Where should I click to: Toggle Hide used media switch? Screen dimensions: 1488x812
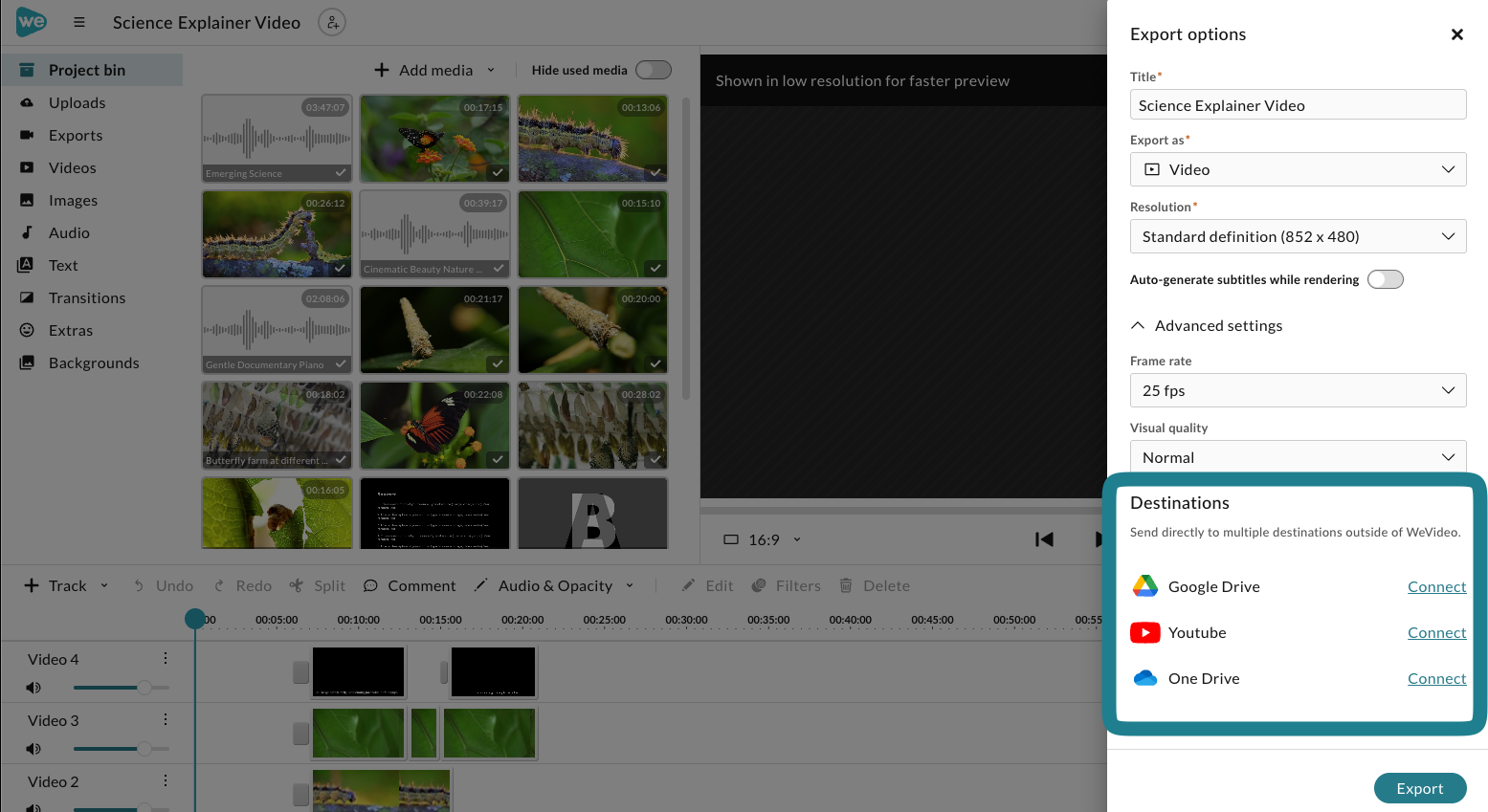[x=654, y=70]
